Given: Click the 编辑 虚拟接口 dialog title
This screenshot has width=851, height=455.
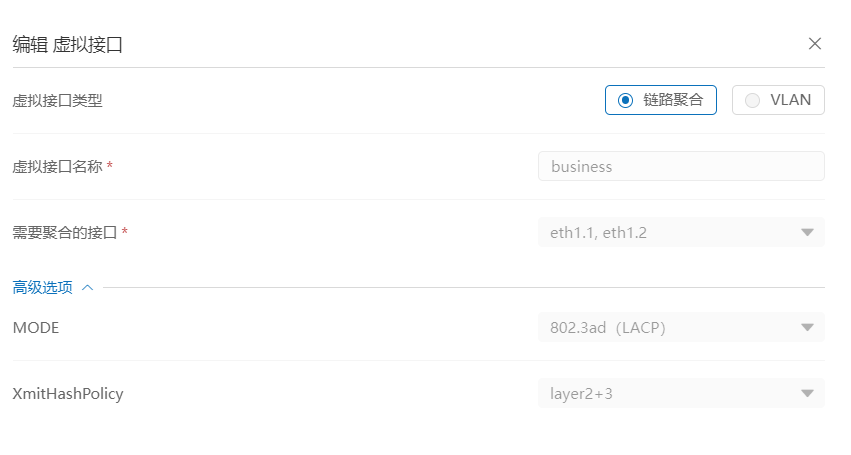Looking at the screenshot, I should pos(68,44).
